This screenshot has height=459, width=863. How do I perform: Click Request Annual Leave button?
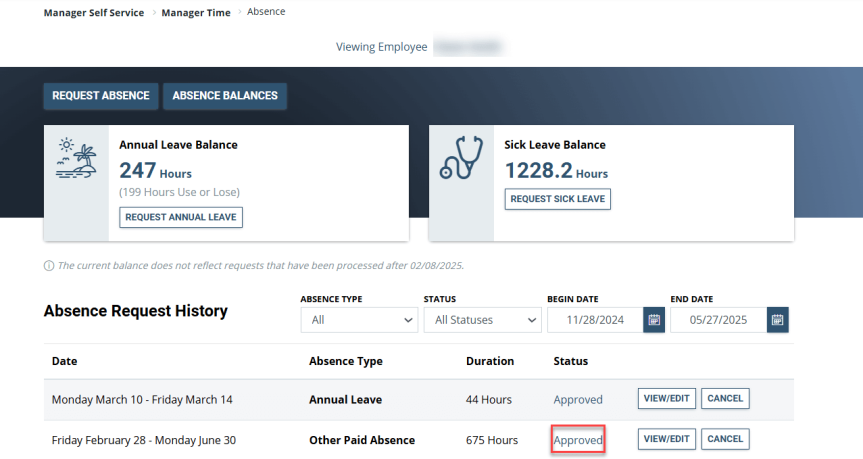pyautogui.click(x=181, y=217)
